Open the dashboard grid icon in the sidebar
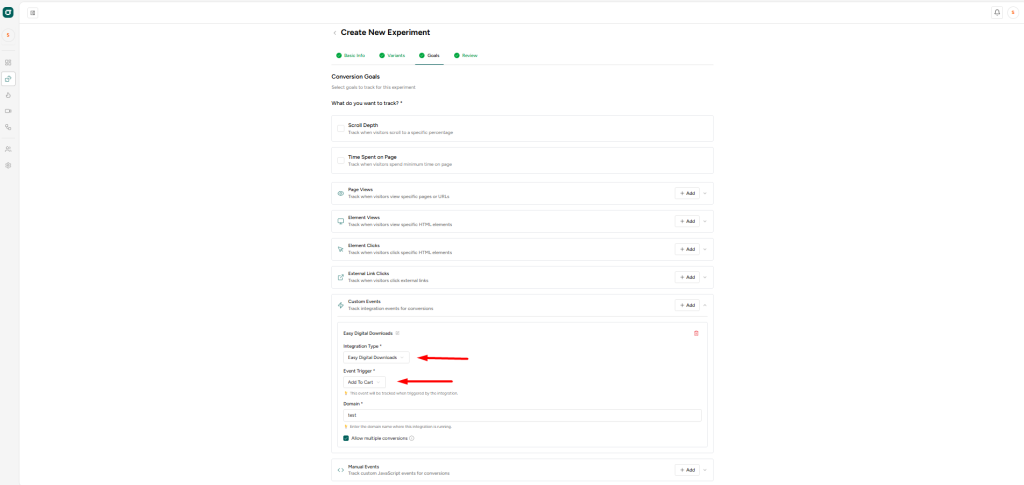The height and width of the screenshot is (485, 1024). pos(8,63)
